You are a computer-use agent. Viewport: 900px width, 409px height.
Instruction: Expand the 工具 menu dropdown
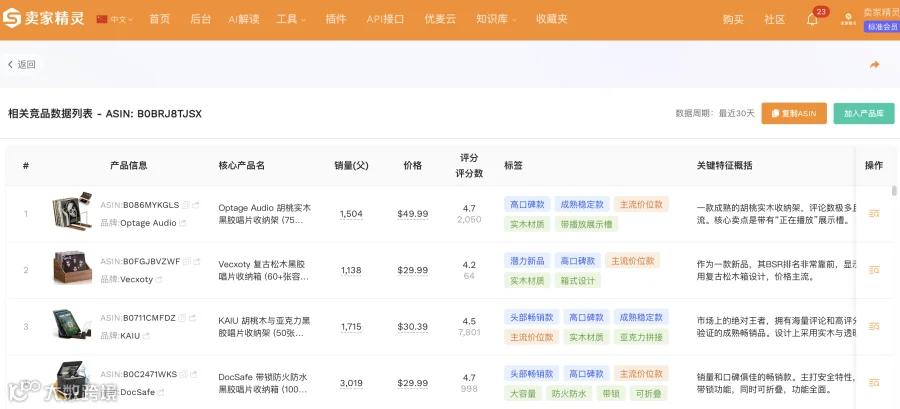pos(291,19)
